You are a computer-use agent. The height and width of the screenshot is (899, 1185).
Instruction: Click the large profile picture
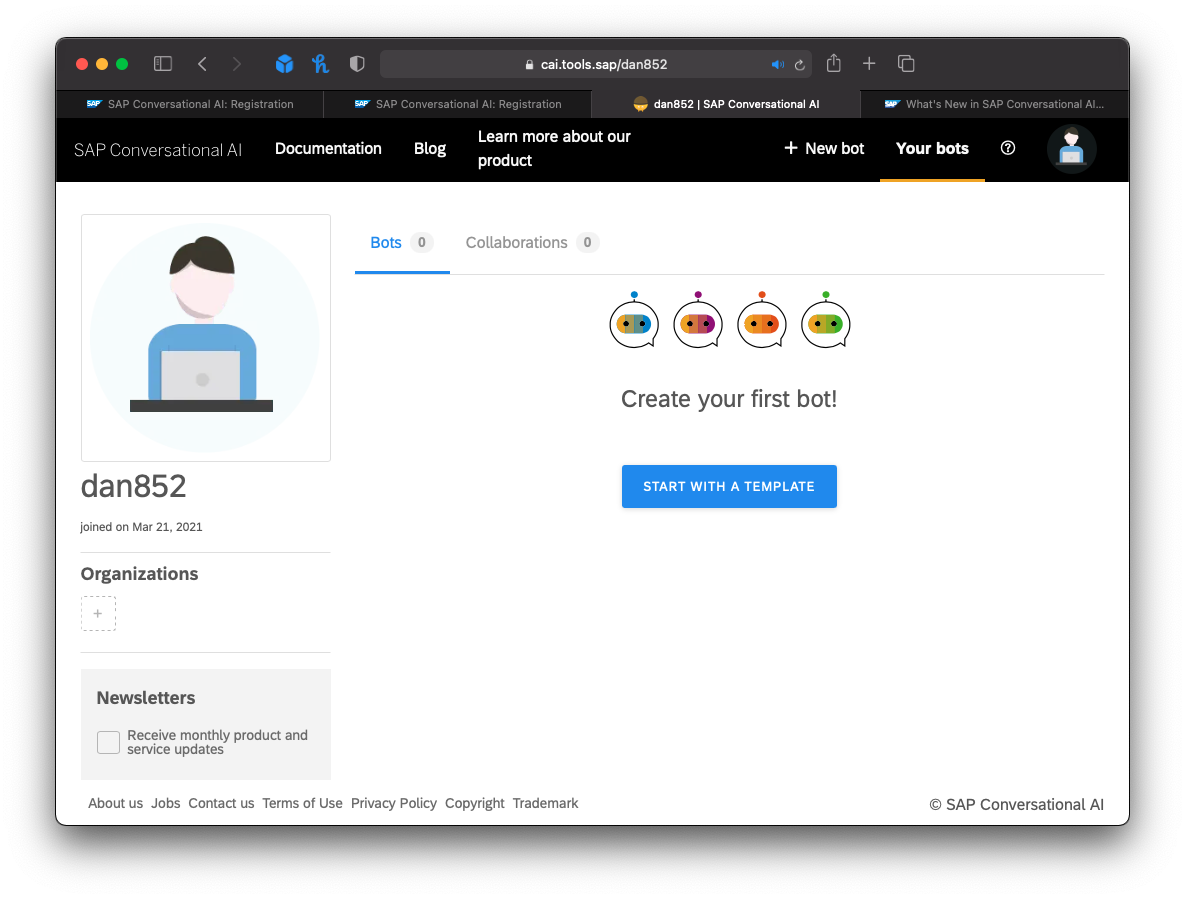(206, 338)
